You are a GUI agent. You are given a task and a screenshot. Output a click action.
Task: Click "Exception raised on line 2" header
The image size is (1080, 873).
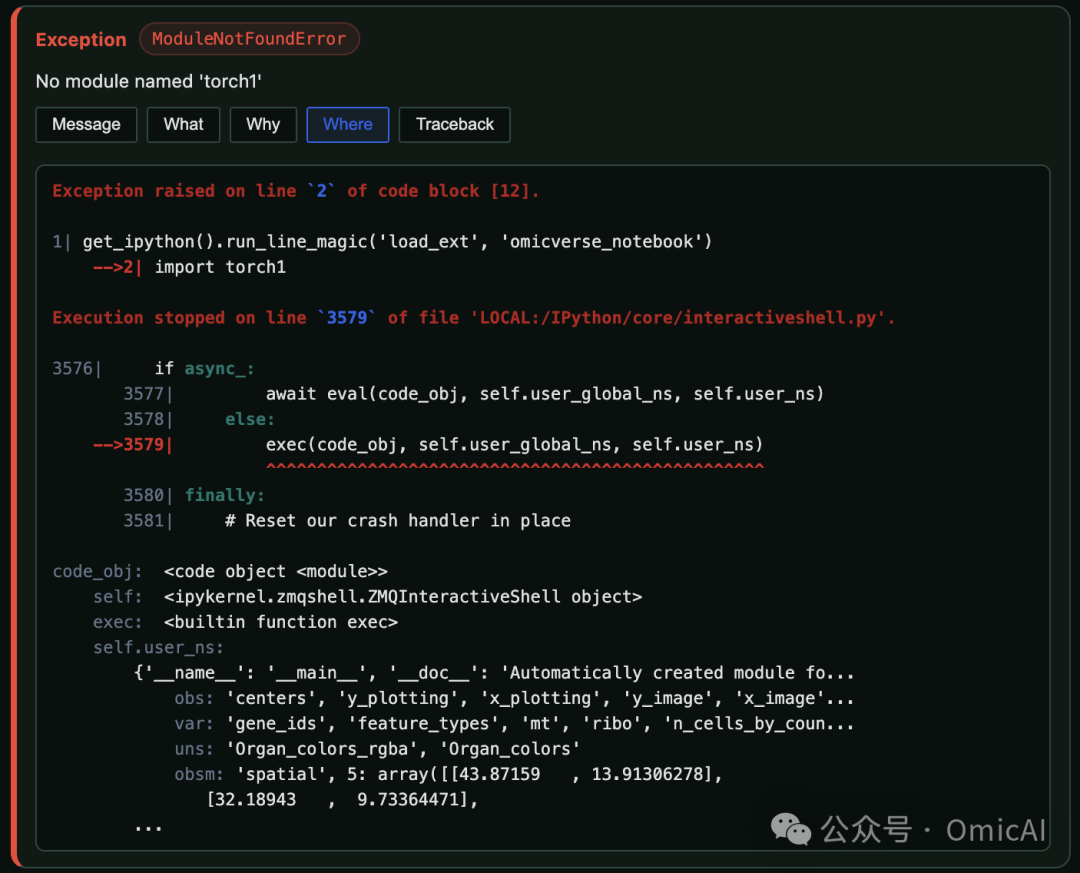pyautogui.click(x=295, y=191)
